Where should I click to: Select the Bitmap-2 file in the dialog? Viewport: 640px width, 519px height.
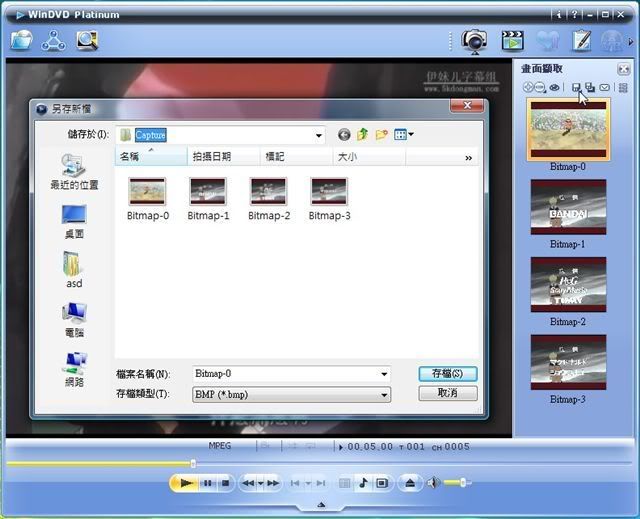pyautogui.click(x=269, y=199)
